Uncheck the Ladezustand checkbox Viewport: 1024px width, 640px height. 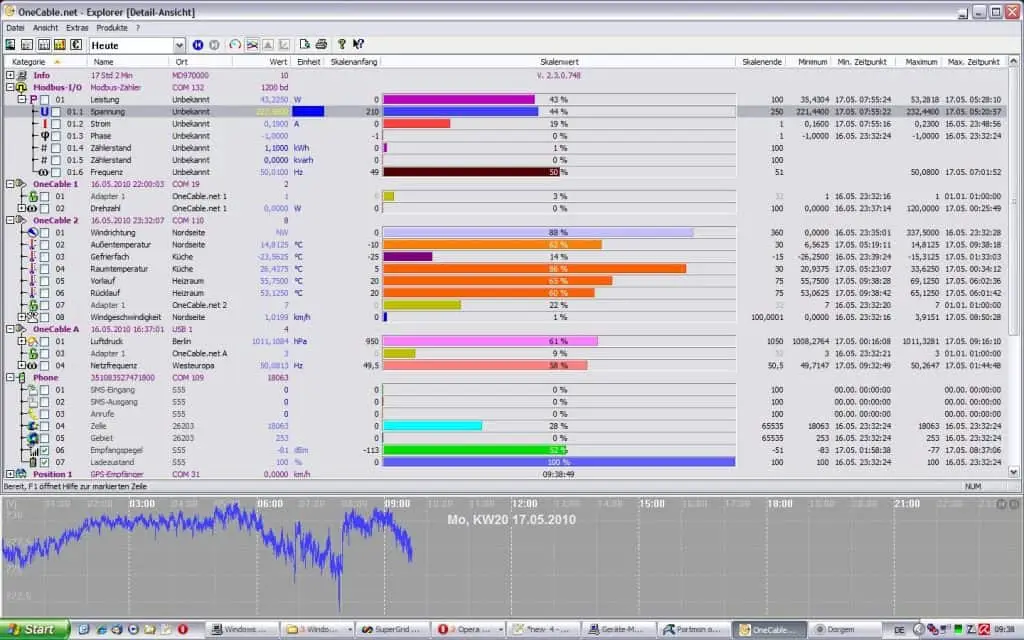click(45, 462)
